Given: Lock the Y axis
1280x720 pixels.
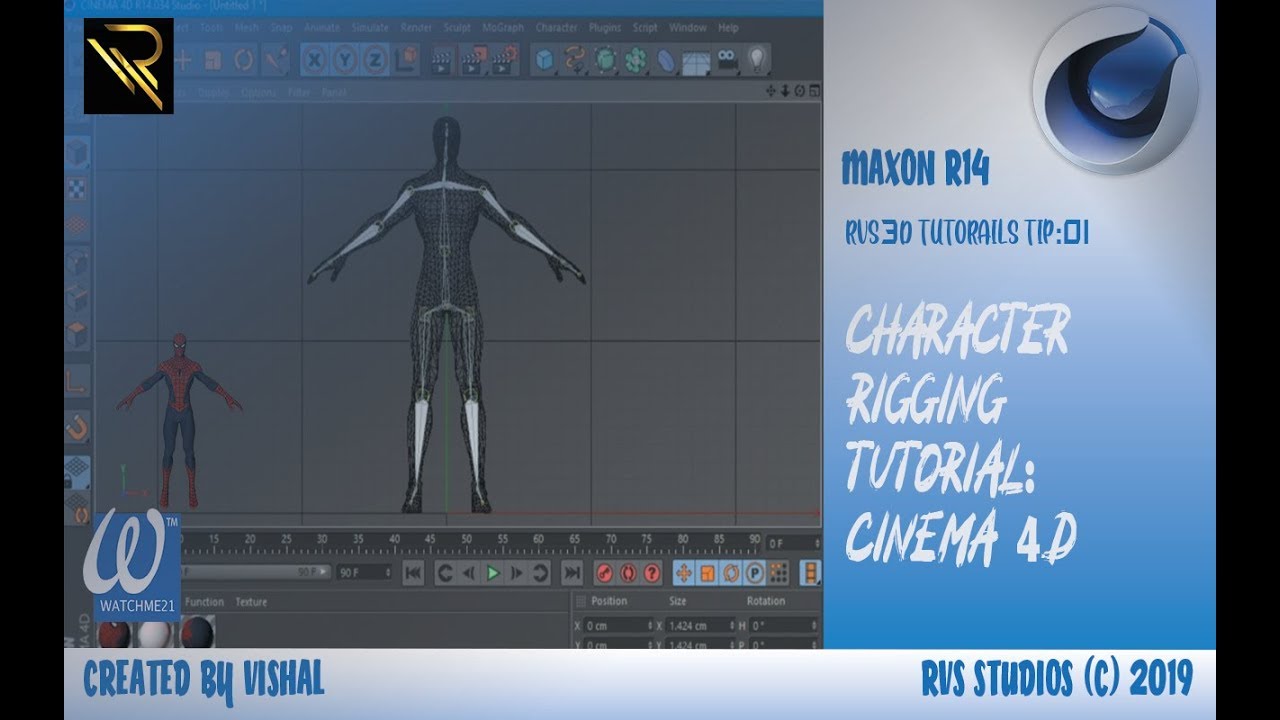Looking at the screenshot, I should [345, 60].
